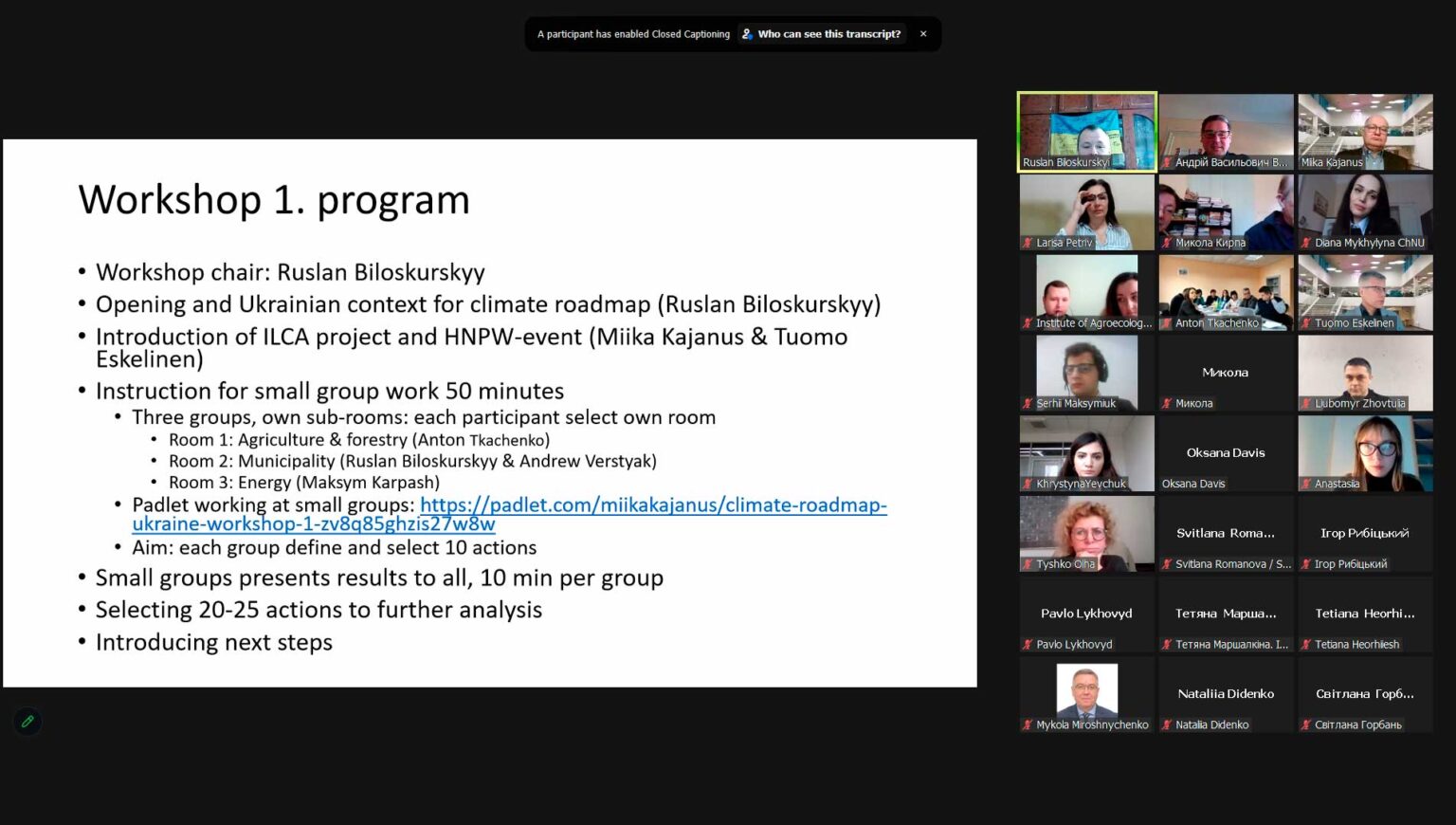1456x825 pixels.
Task: Click muted mic icon on Tetiana Heorhiesh tile
Action: coord(1306,645)
